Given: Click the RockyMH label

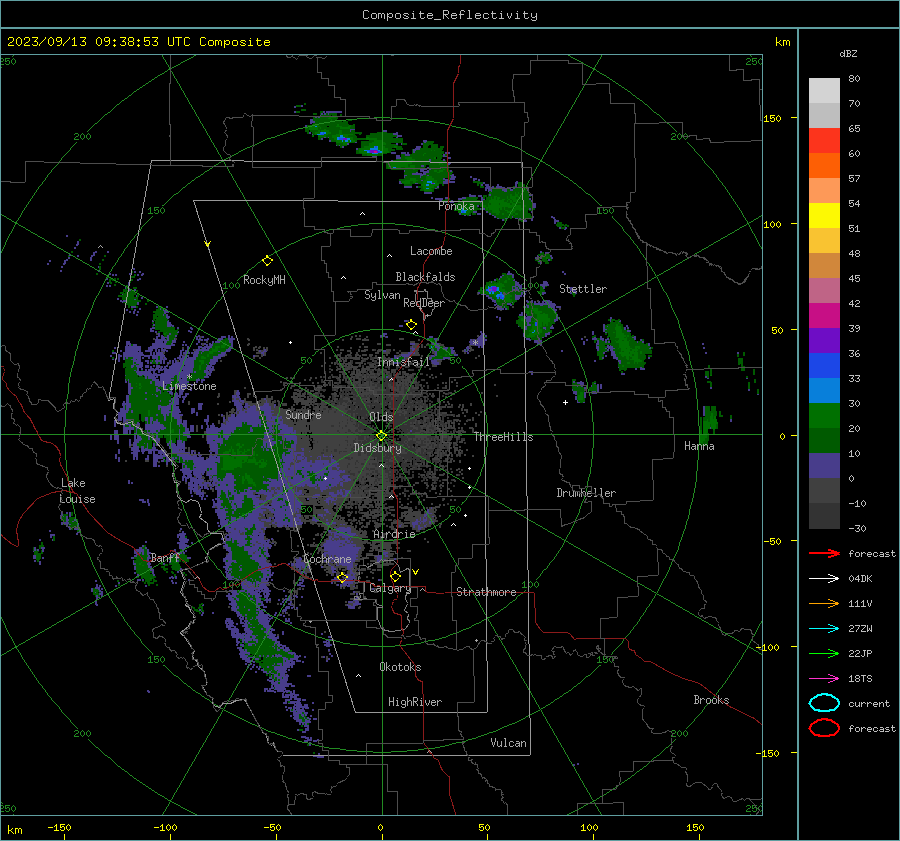Looking at the screenshot, I should coord(264,280).
